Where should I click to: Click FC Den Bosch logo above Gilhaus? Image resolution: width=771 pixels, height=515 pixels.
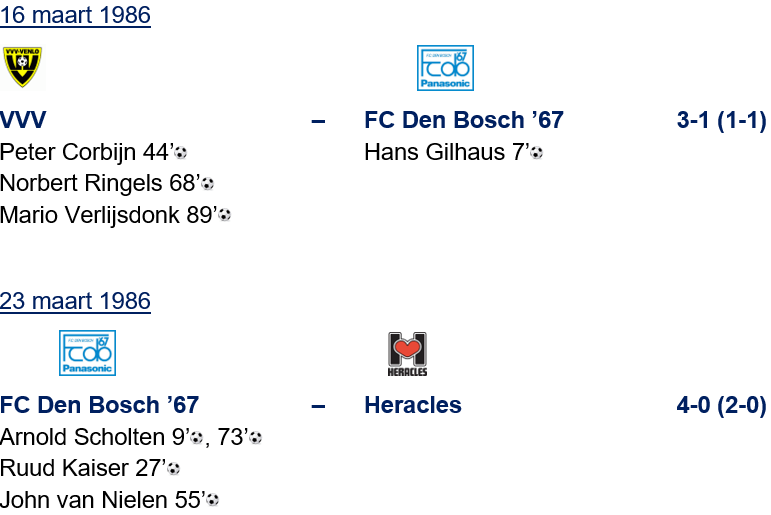click(445, 68)
